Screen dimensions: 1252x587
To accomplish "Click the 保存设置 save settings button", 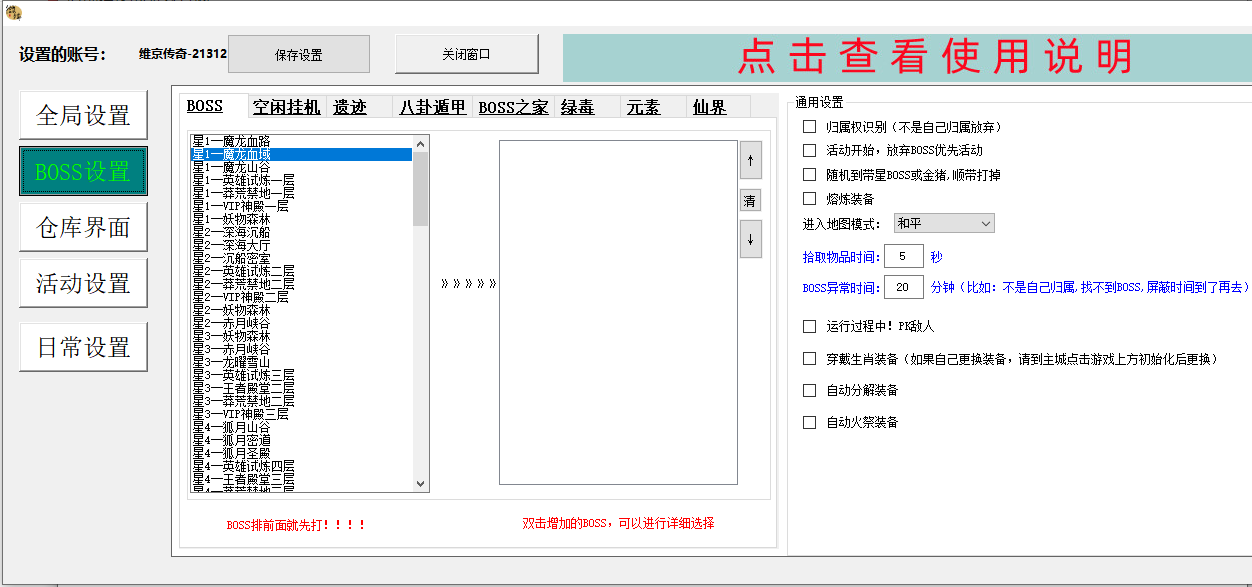I will (x=299, y=54).
